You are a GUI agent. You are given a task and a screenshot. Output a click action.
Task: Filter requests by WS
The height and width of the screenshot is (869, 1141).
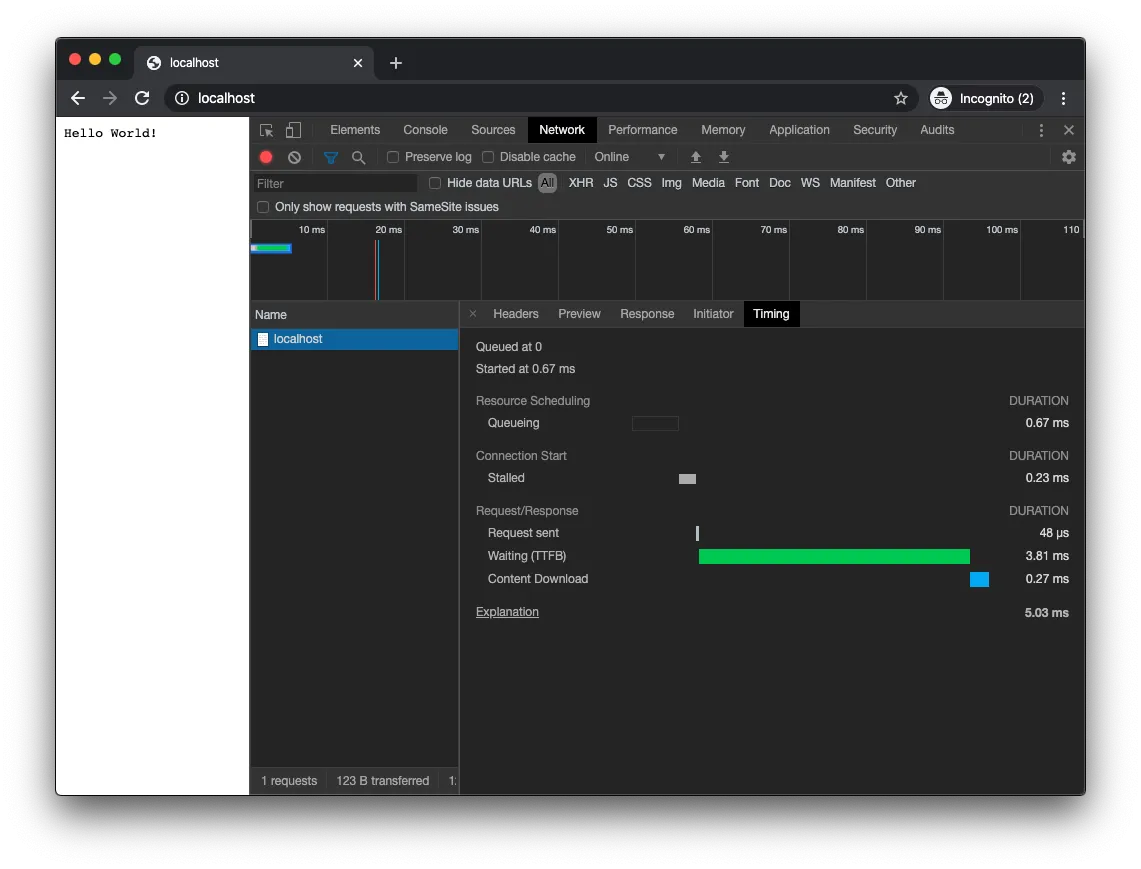(810, 183)
